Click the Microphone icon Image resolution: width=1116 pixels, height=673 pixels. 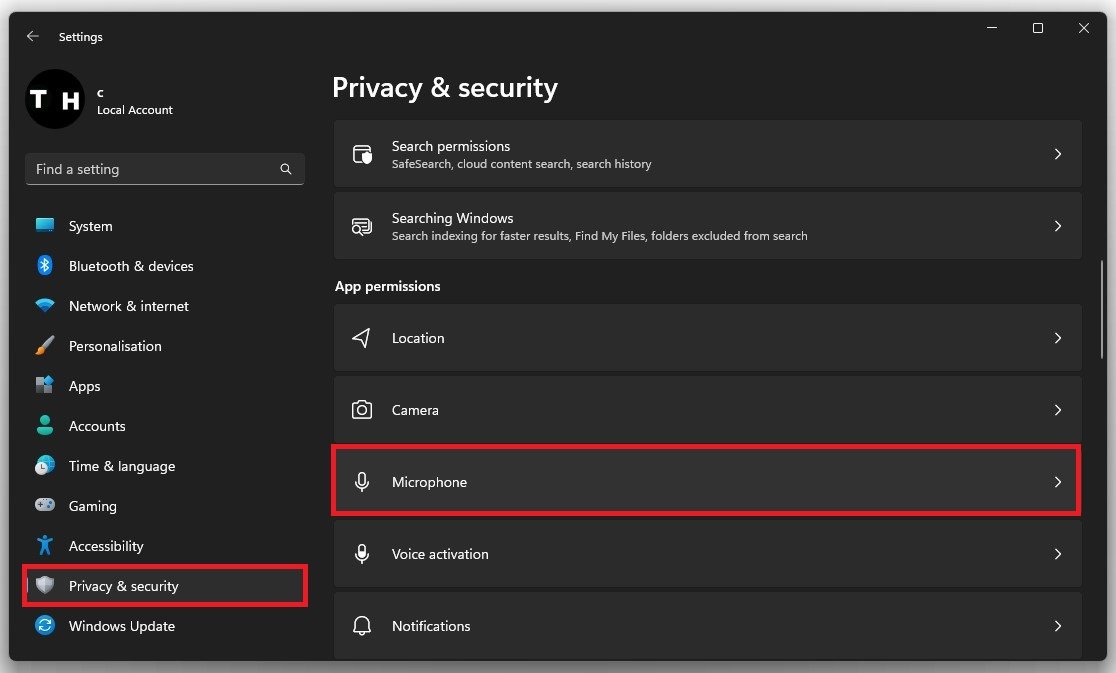(x=362, y=482)
